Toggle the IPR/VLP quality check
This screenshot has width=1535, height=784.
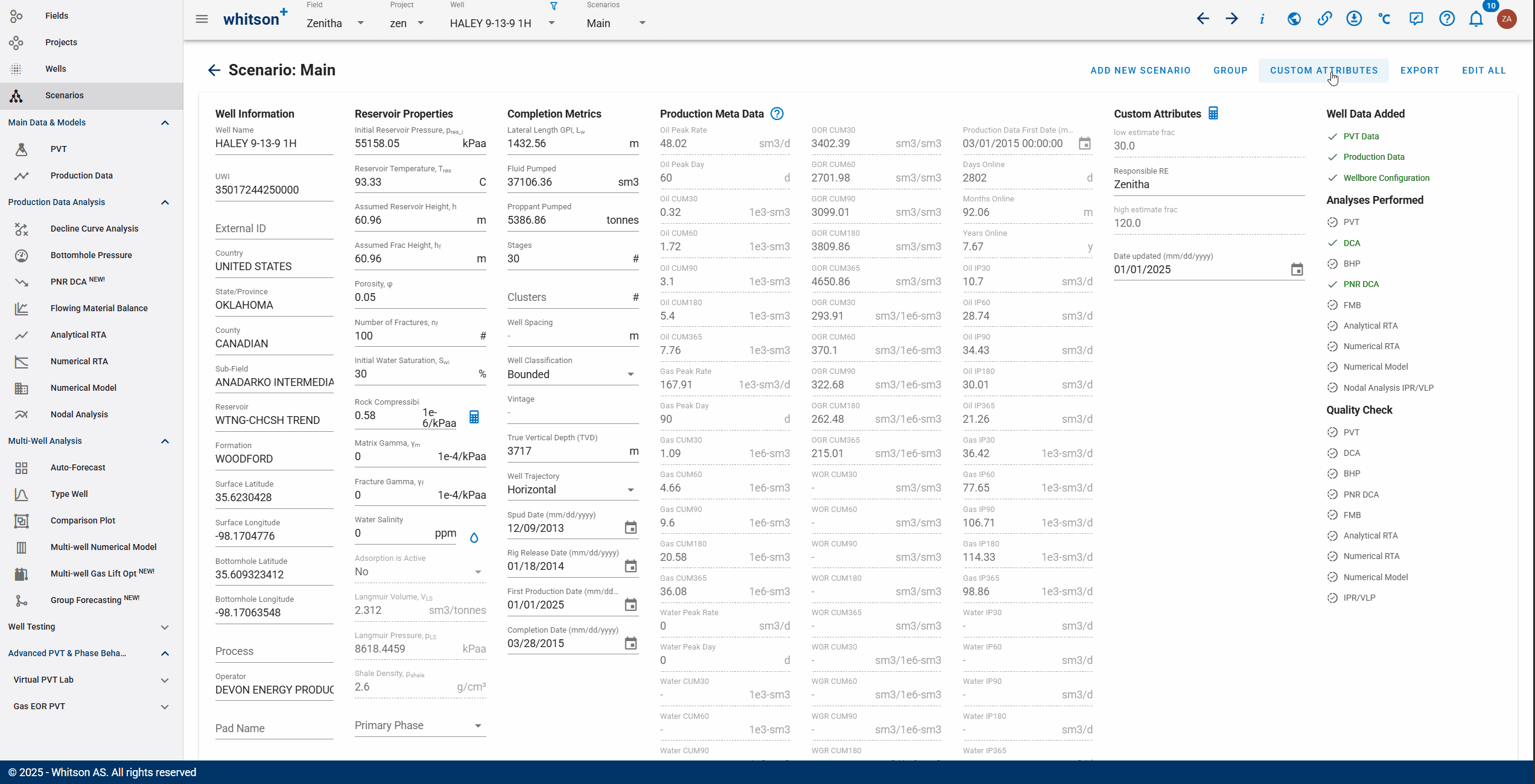[x=1332, y=598]
